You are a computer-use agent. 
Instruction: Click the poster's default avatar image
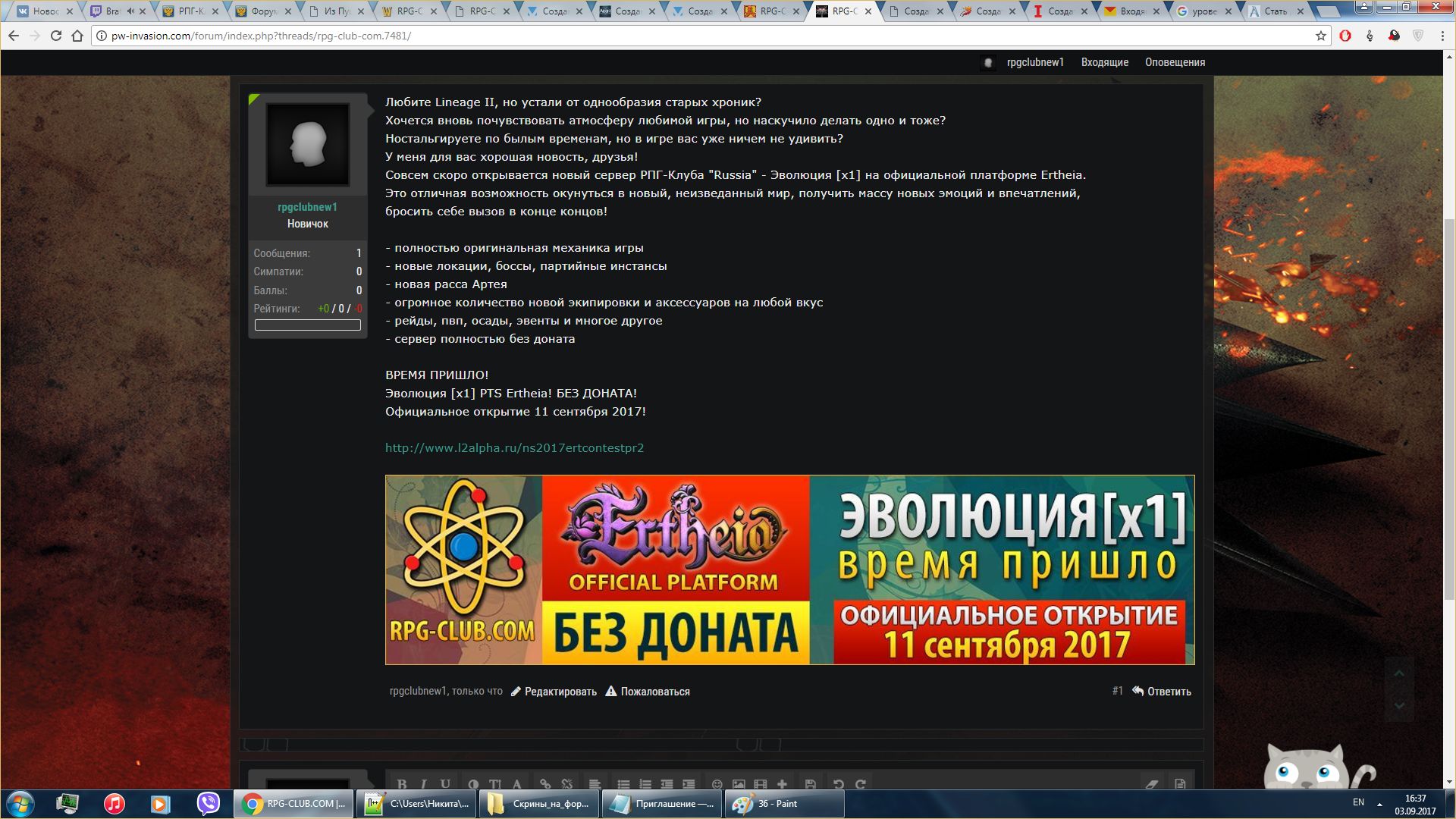[x=308, y=144]
